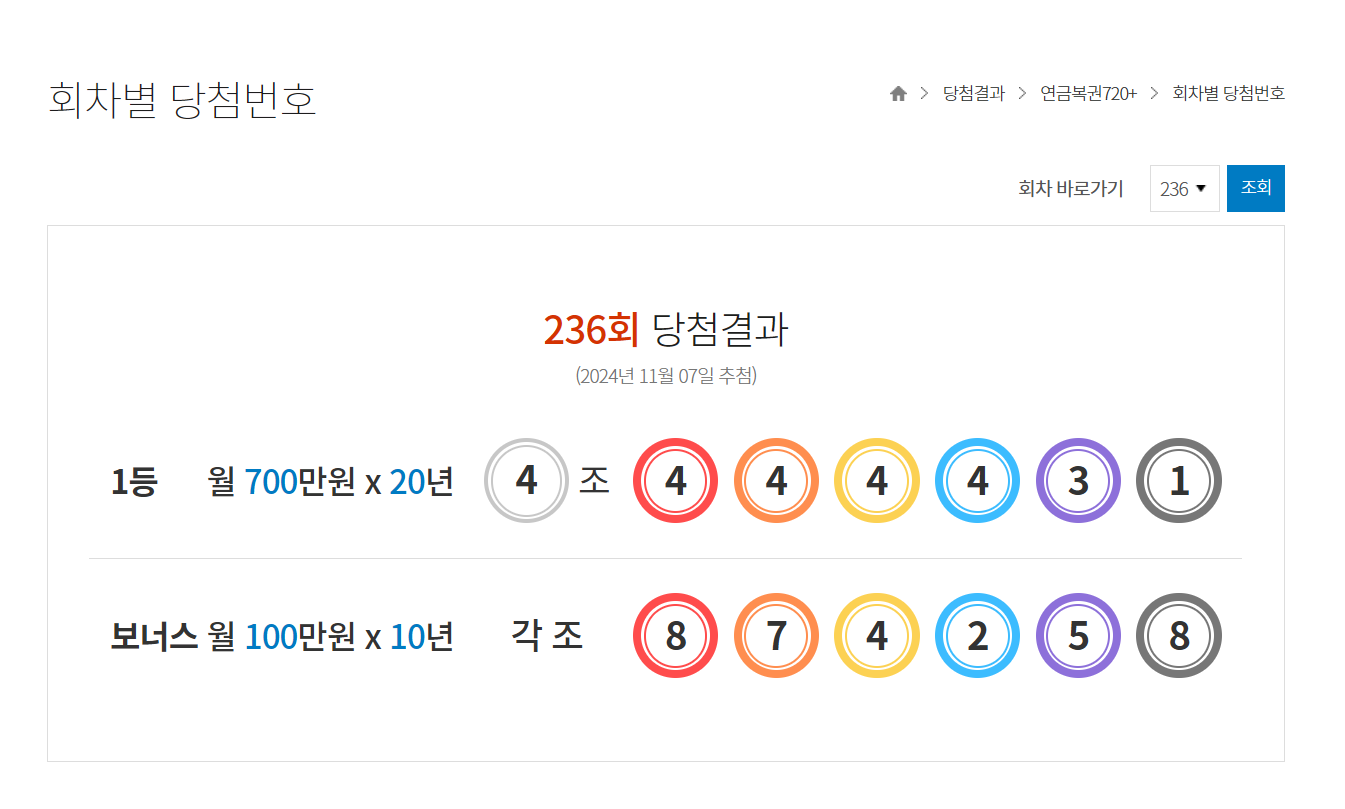Click the red bonus ball showing 8
This screenshot has height=809, width=1345.
point(676,636)
